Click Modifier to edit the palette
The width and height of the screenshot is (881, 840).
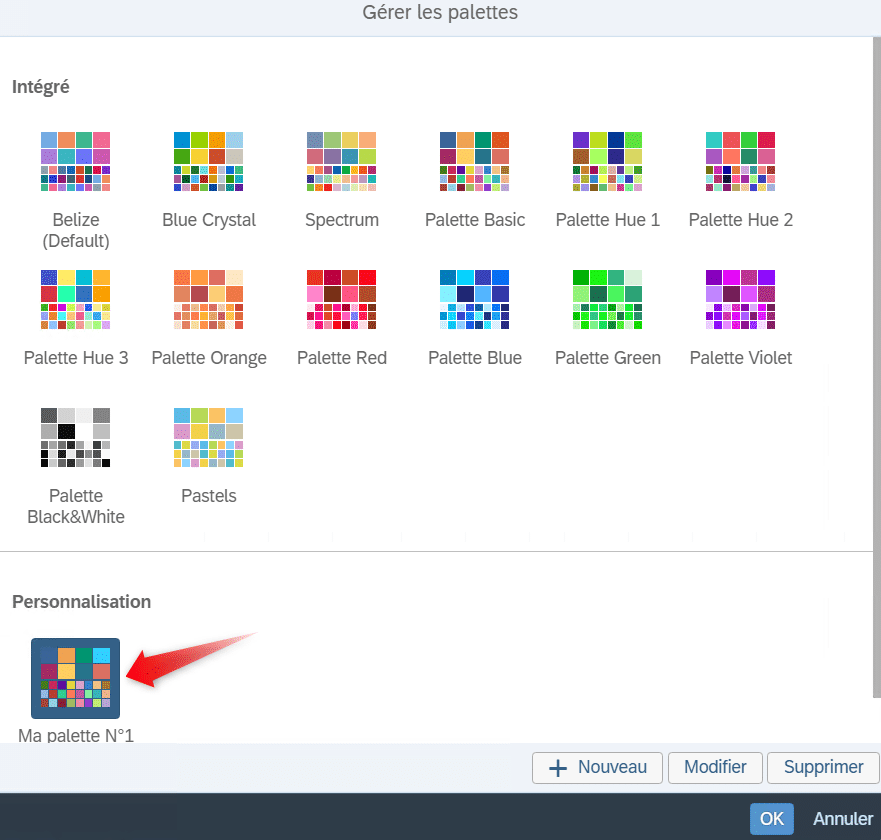click(715, 768)
